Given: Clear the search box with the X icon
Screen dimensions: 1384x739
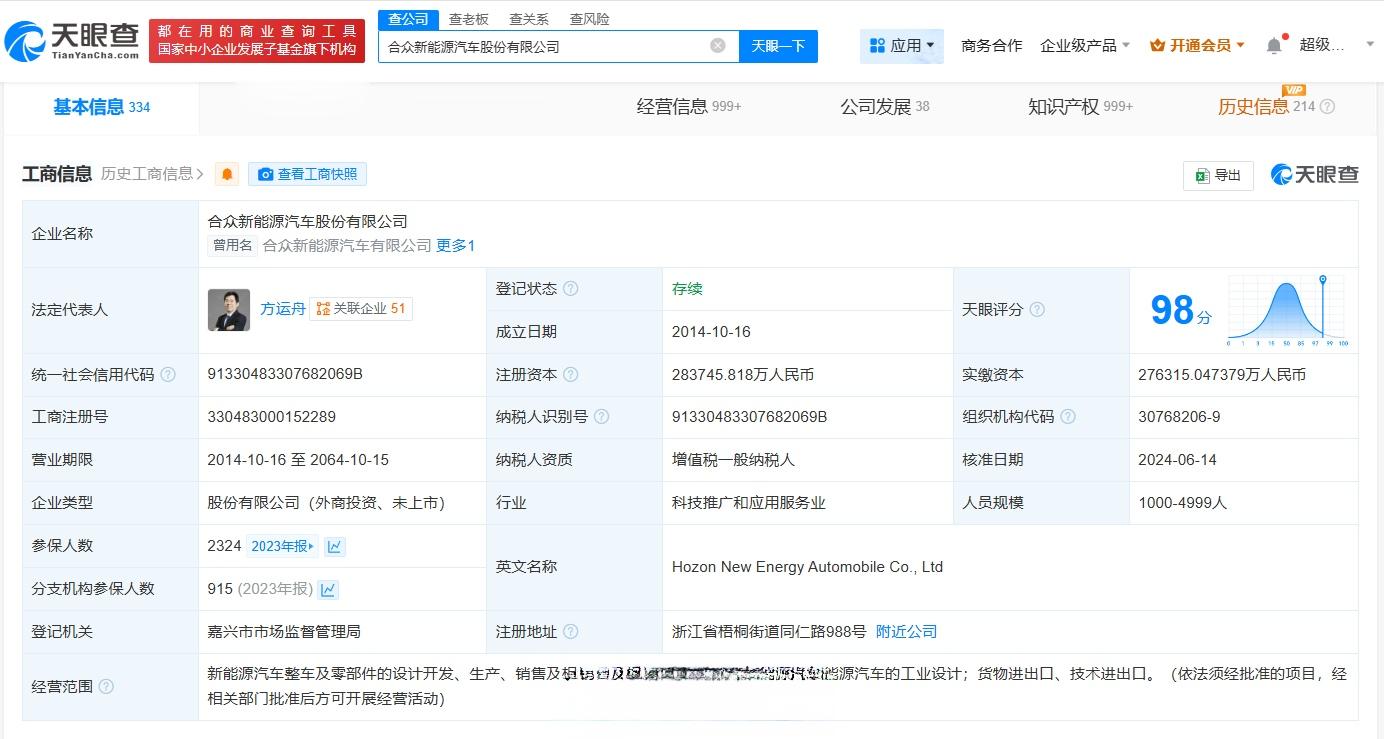Looking at the screenshot, I should [x=718, y=46].
